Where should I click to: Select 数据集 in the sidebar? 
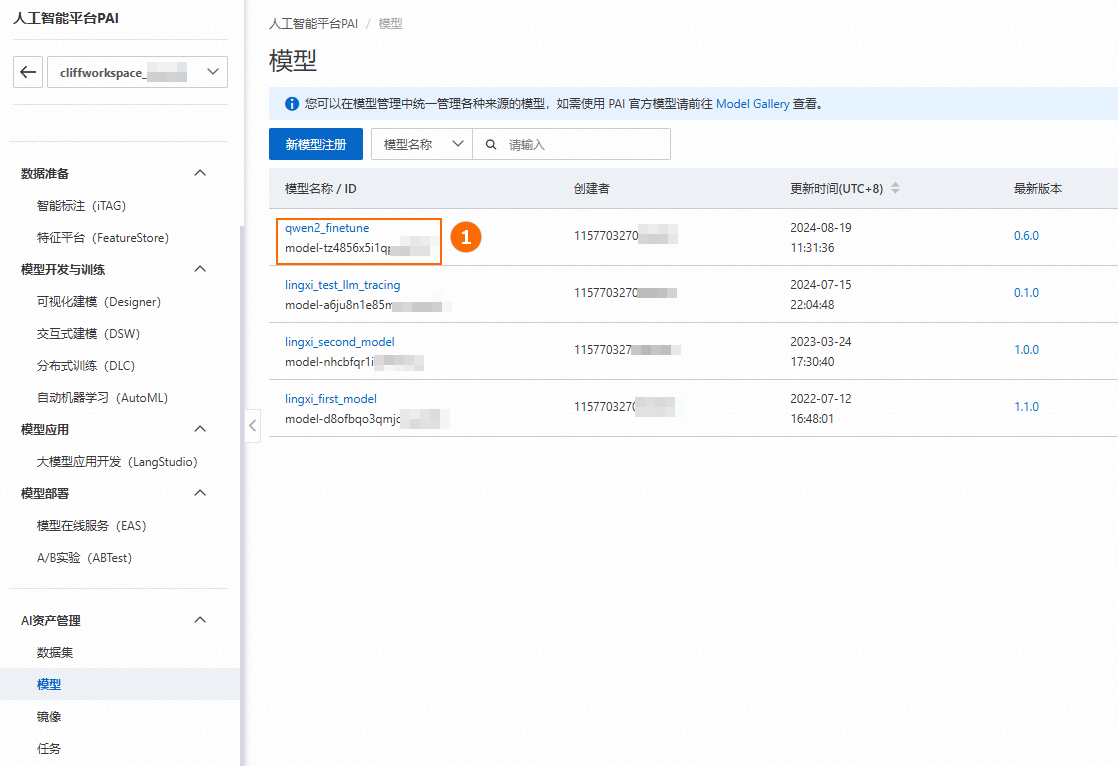55,653
